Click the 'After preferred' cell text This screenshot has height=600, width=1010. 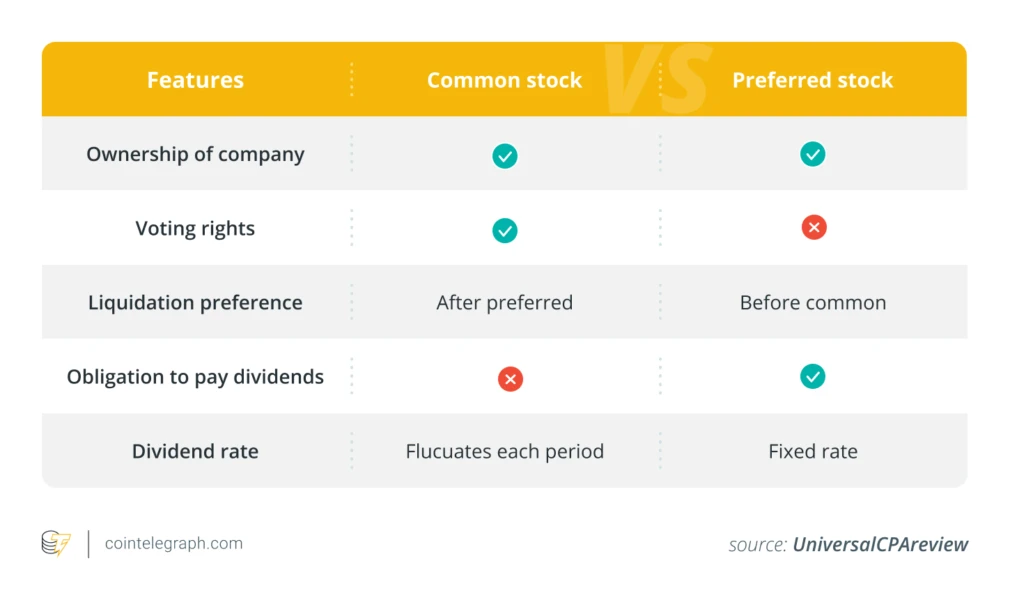[x=504, y=302]
